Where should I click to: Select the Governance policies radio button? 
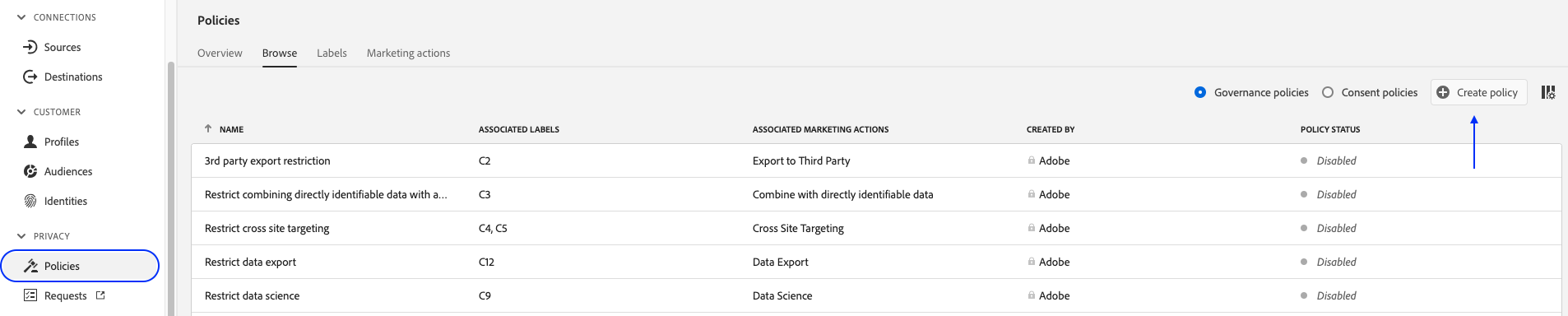[x=1200, y=92]
